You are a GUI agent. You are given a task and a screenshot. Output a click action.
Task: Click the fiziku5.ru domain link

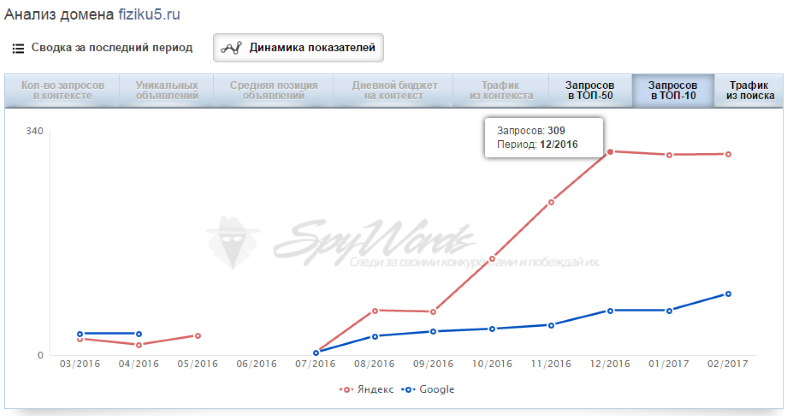148,17
